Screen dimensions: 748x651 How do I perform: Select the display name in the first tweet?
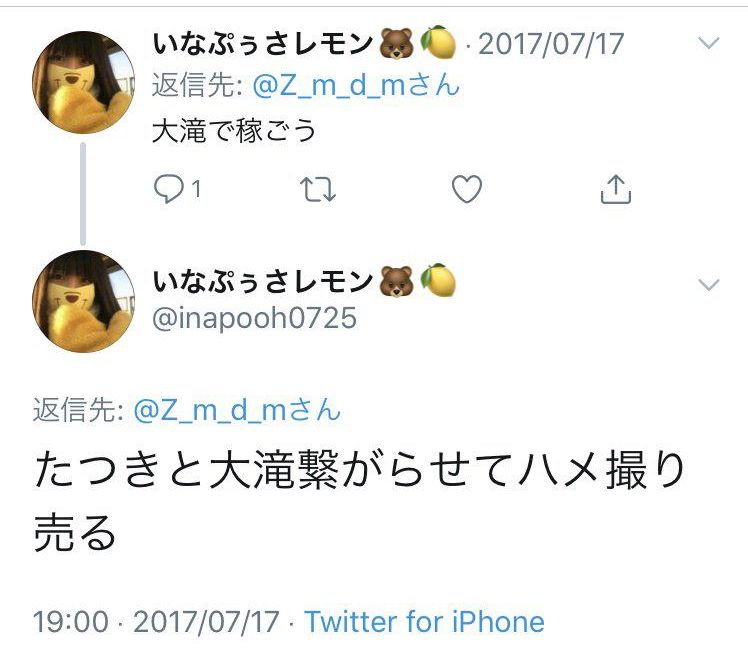click(262, 43)
